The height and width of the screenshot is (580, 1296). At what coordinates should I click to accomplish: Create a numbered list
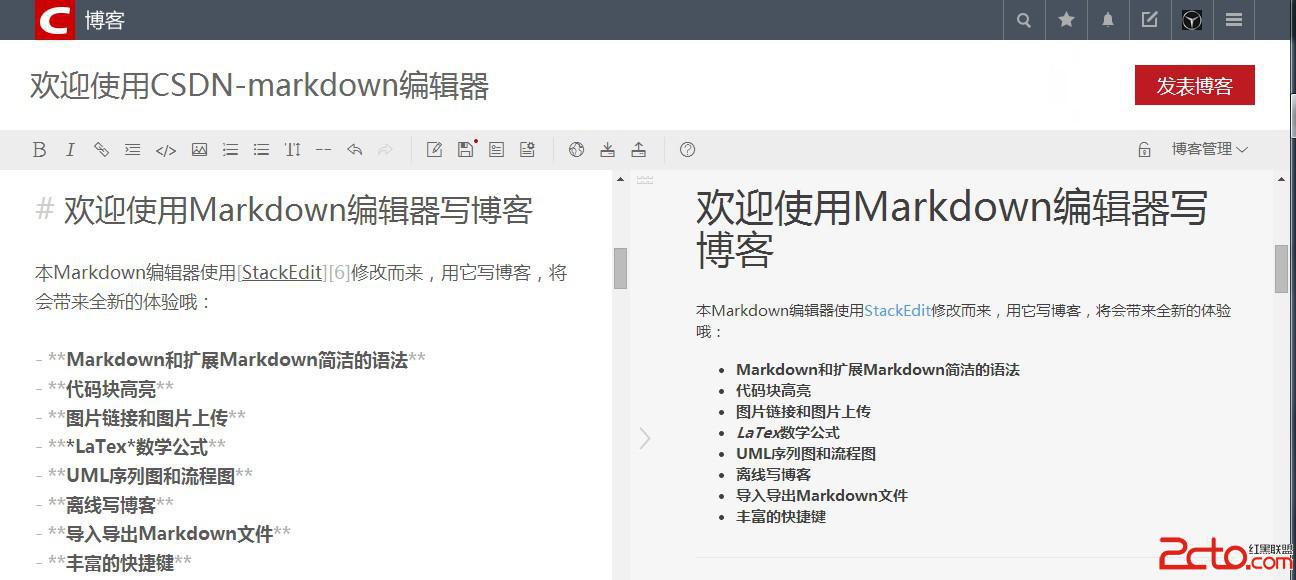(x=230, y=150)
